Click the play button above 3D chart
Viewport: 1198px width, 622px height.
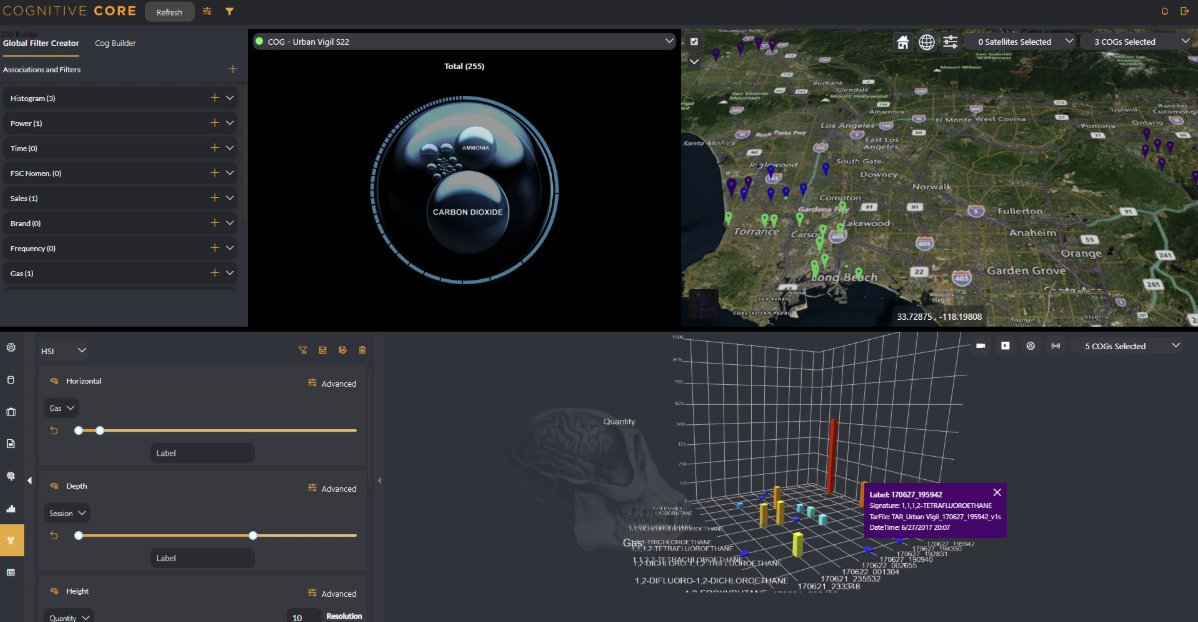(1005, 346)
